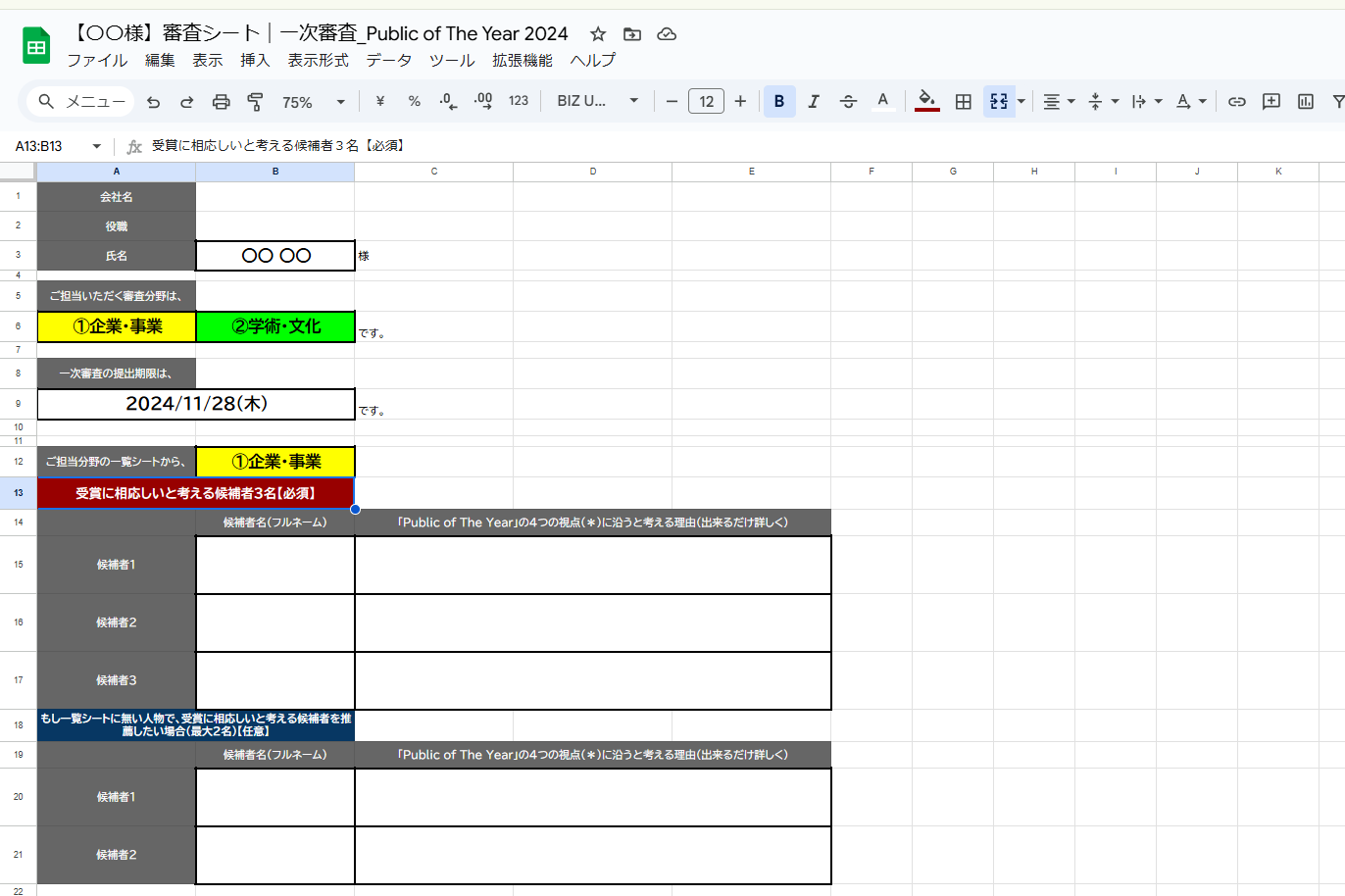
Task: Toggle bold formatting
Action: [779, 102]
